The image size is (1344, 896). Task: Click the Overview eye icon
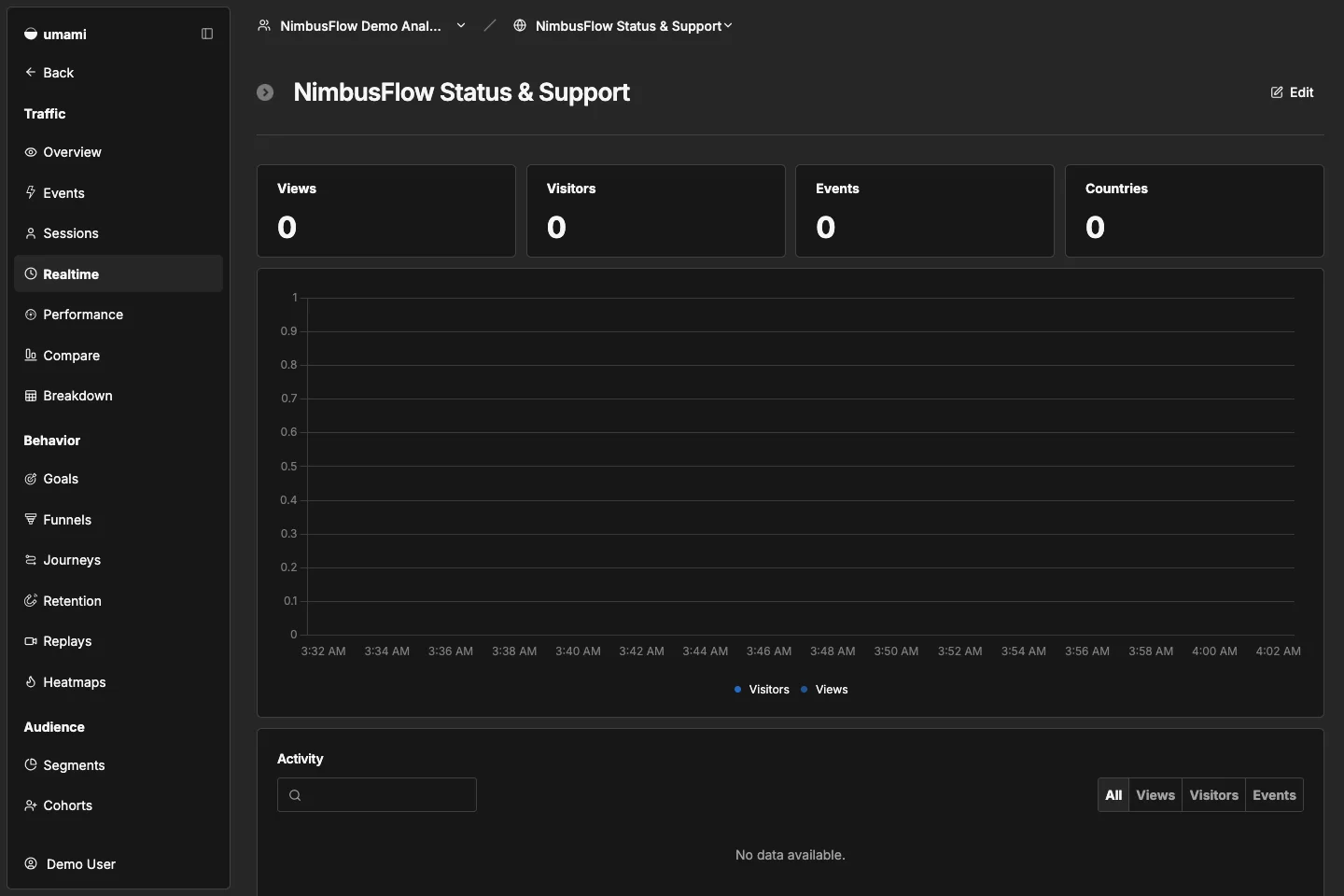tap(31, 152)
